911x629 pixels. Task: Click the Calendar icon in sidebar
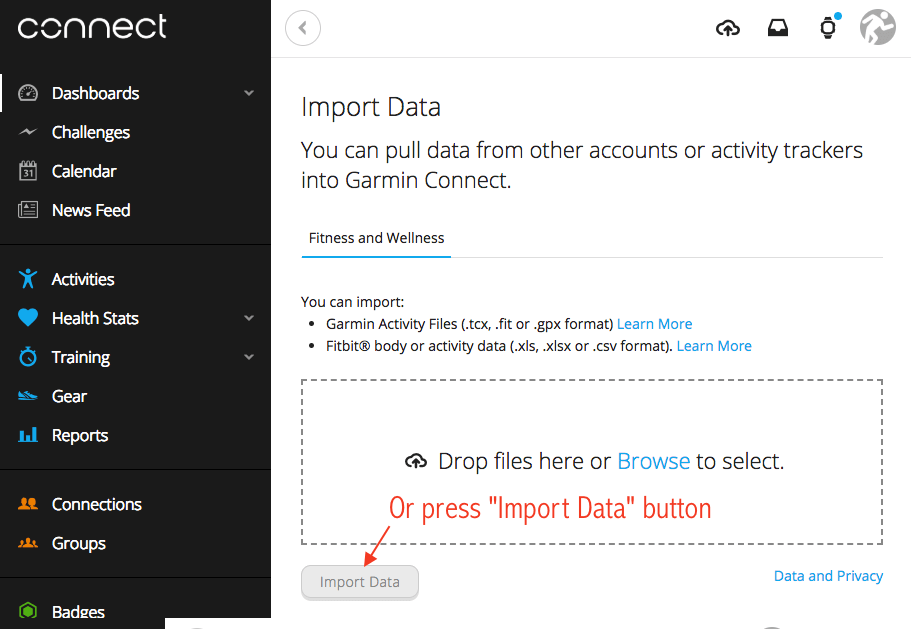tap(28, 171)
